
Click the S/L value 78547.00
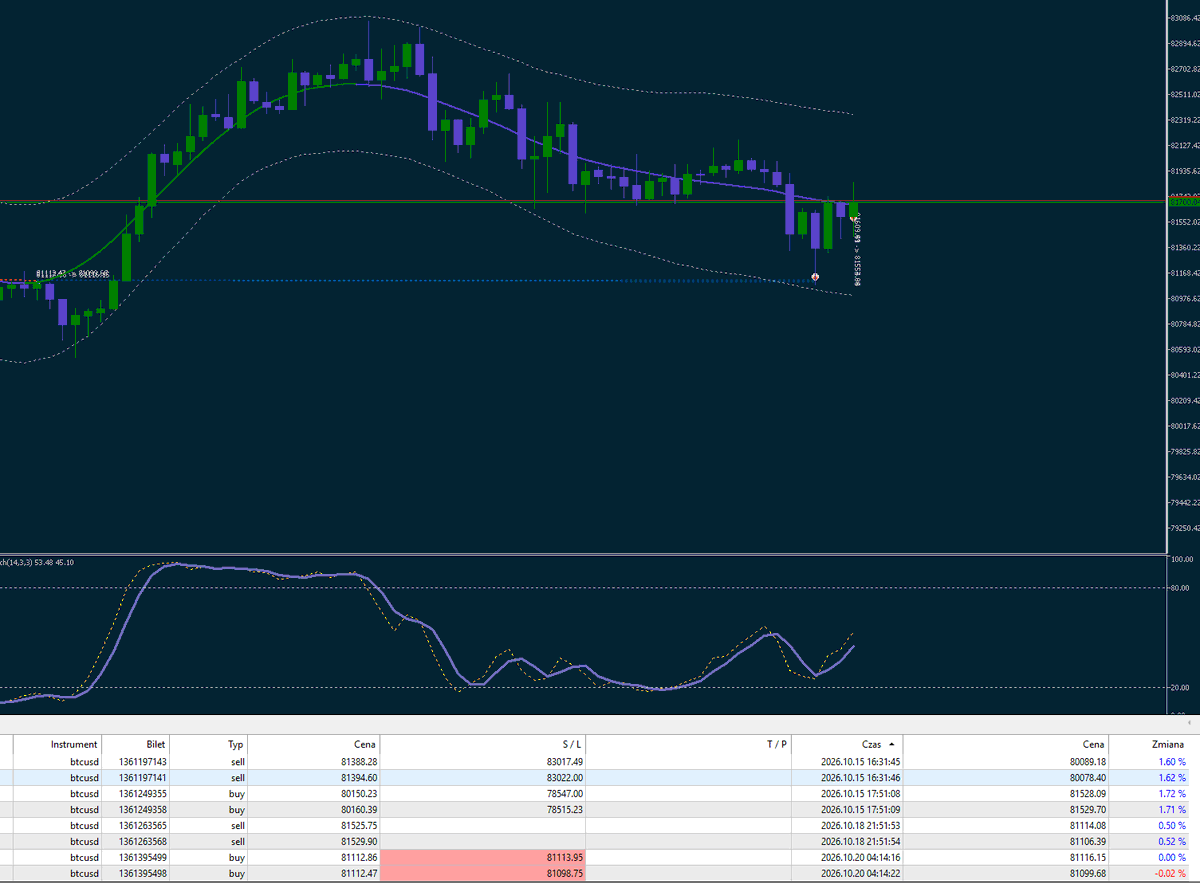tap(565, 793)
